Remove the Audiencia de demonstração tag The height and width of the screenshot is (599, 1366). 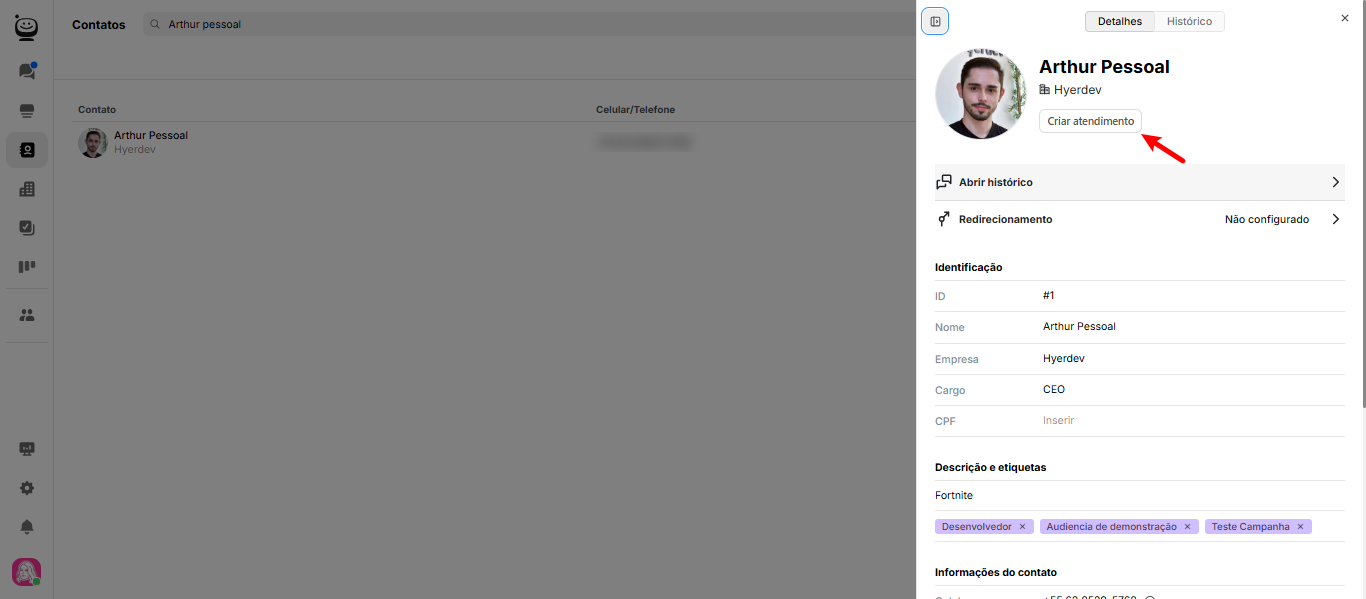pos(1187,527)
